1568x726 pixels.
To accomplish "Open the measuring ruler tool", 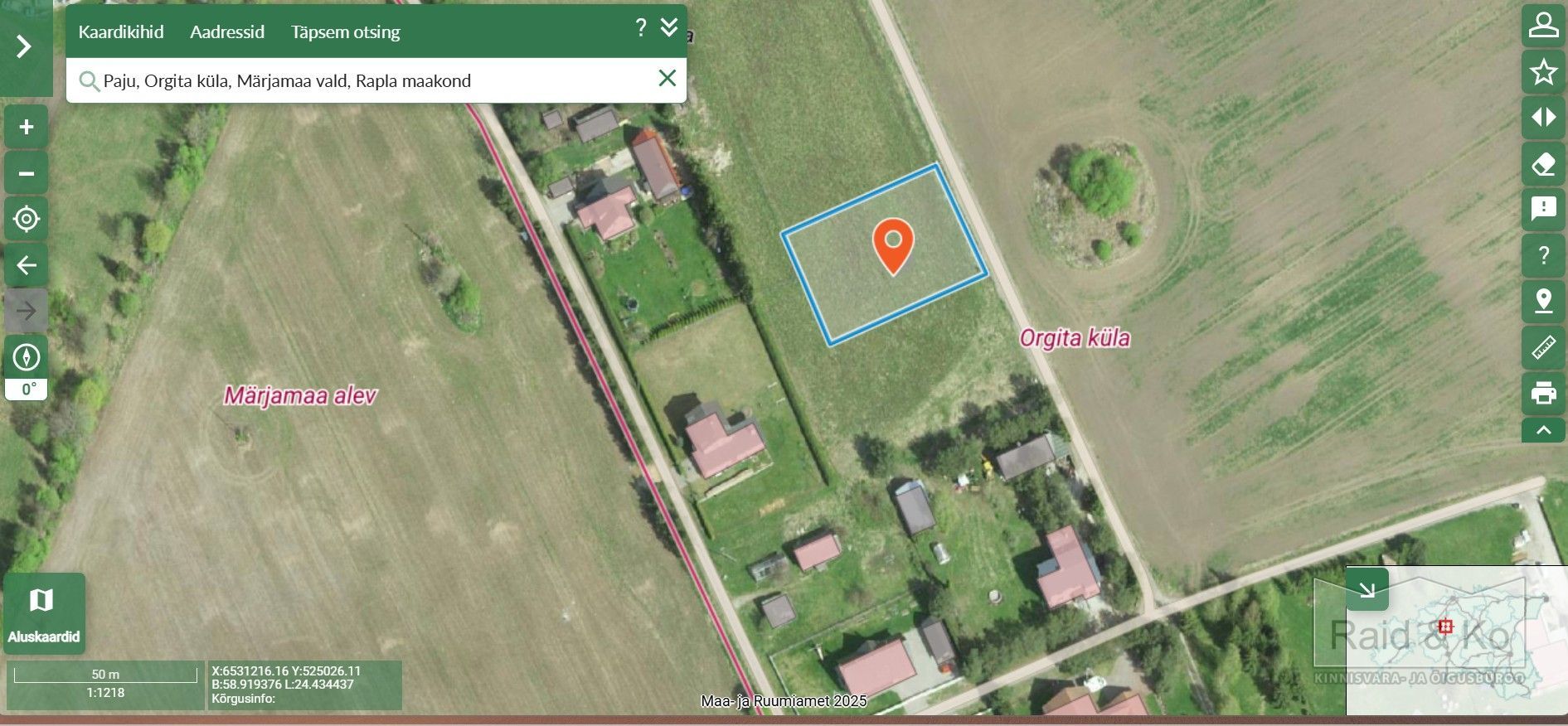I will click(1543, 347).
